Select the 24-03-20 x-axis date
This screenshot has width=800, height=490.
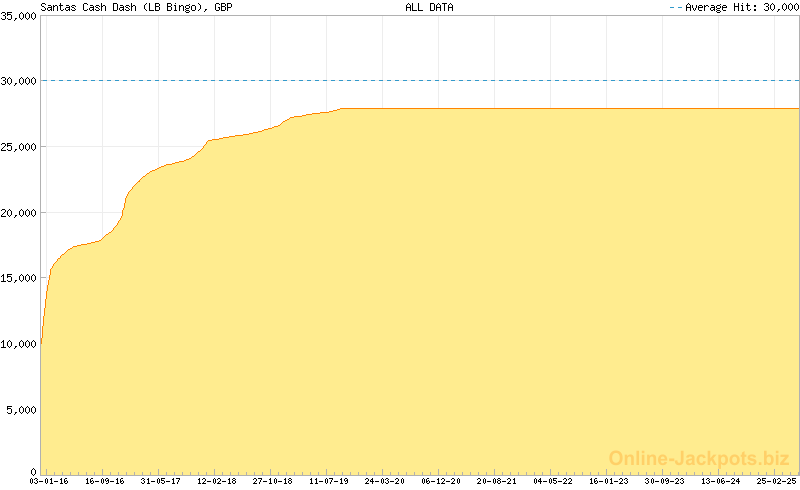click(x=384, y=481)
